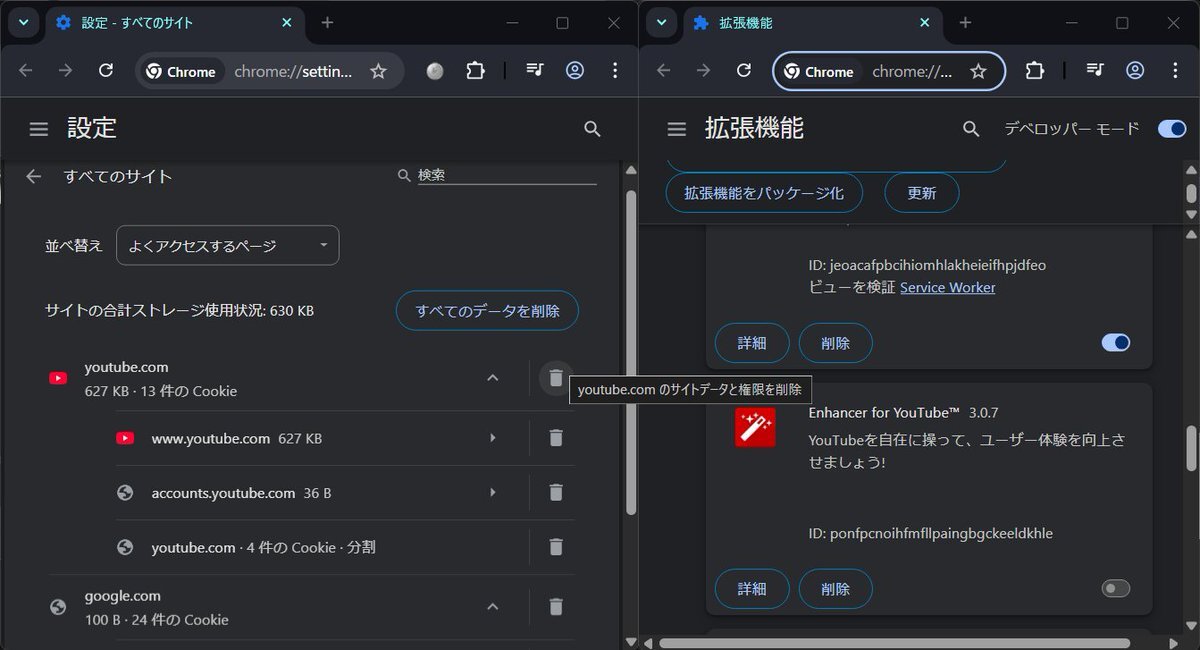
Task: Collapse the youtube.com site group
Action: click(x=492, y=378)
